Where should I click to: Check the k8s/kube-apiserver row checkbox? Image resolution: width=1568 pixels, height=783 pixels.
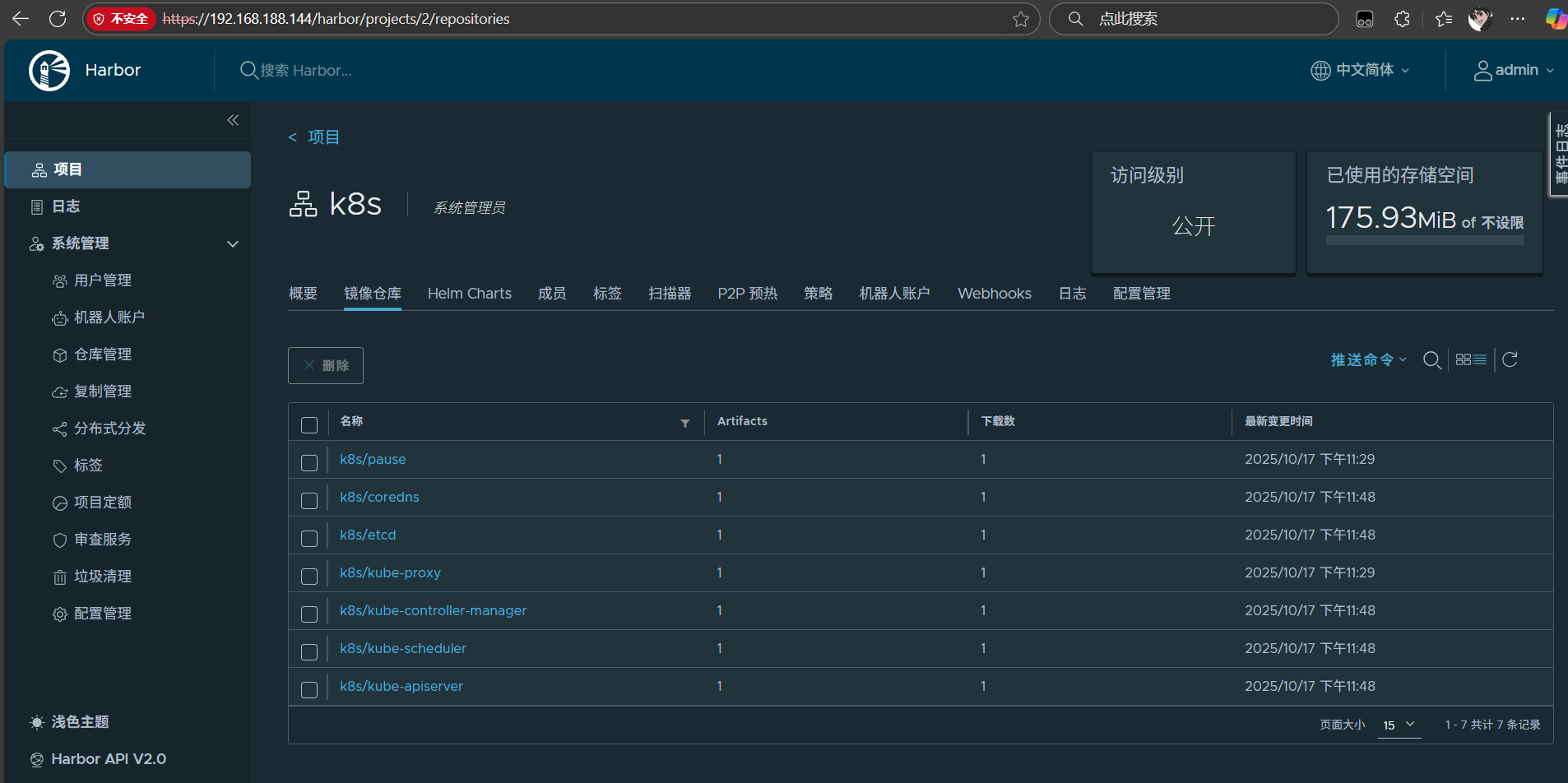(x=309, y=690)
